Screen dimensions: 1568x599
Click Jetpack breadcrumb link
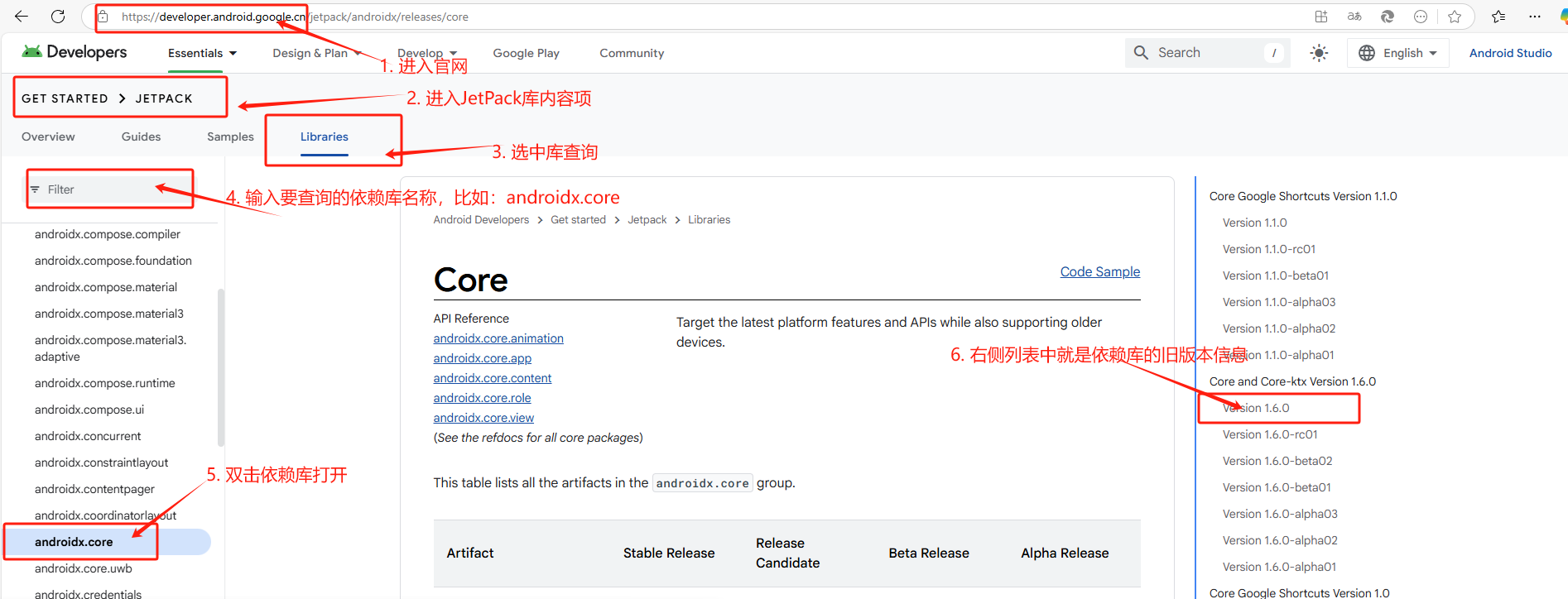tap(647, 219)
